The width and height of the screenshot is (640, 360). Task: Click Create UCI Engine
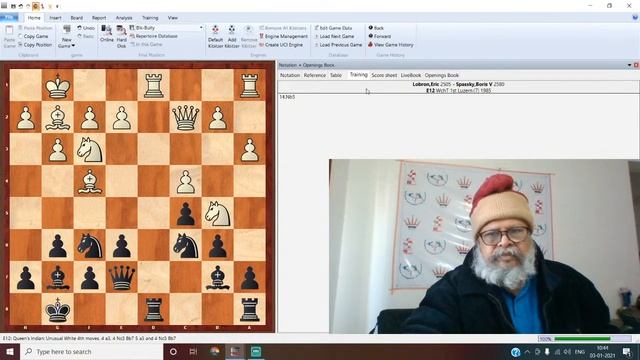[x=281, y=45]
